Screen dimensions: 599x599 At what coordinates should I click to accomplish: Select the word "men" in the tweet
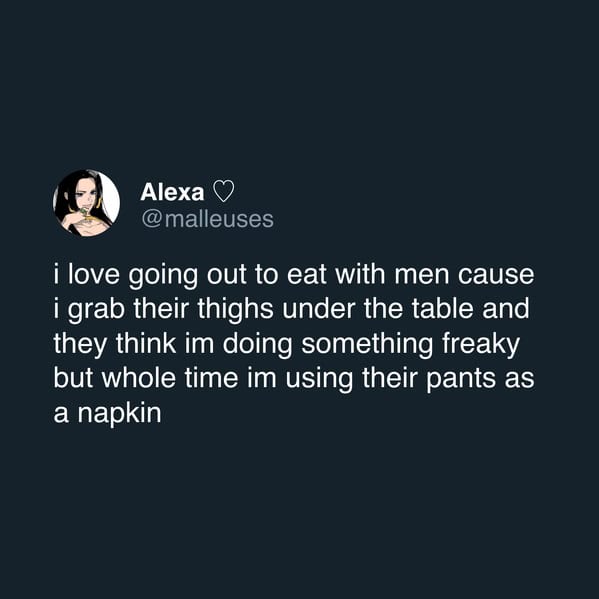click(x=422, y=275)
